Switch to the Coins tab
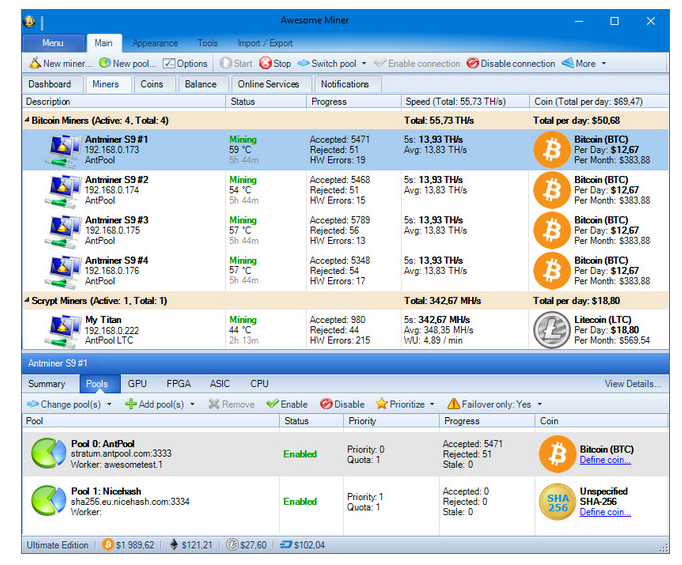The width and height of the screenshot is (682, 565). pos(151,84)
